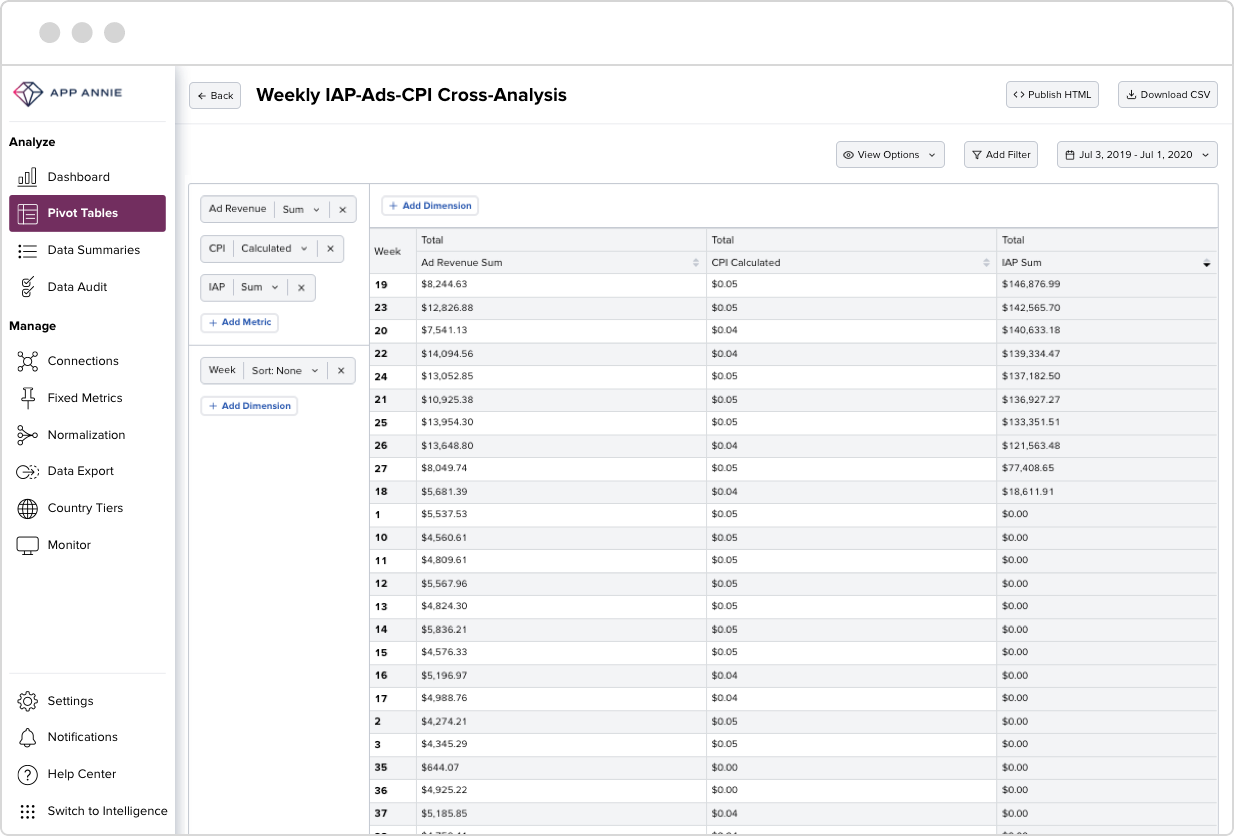Download the table as CSV
The height and width of the screenshot is (836, 1234).
(1168, 95)
